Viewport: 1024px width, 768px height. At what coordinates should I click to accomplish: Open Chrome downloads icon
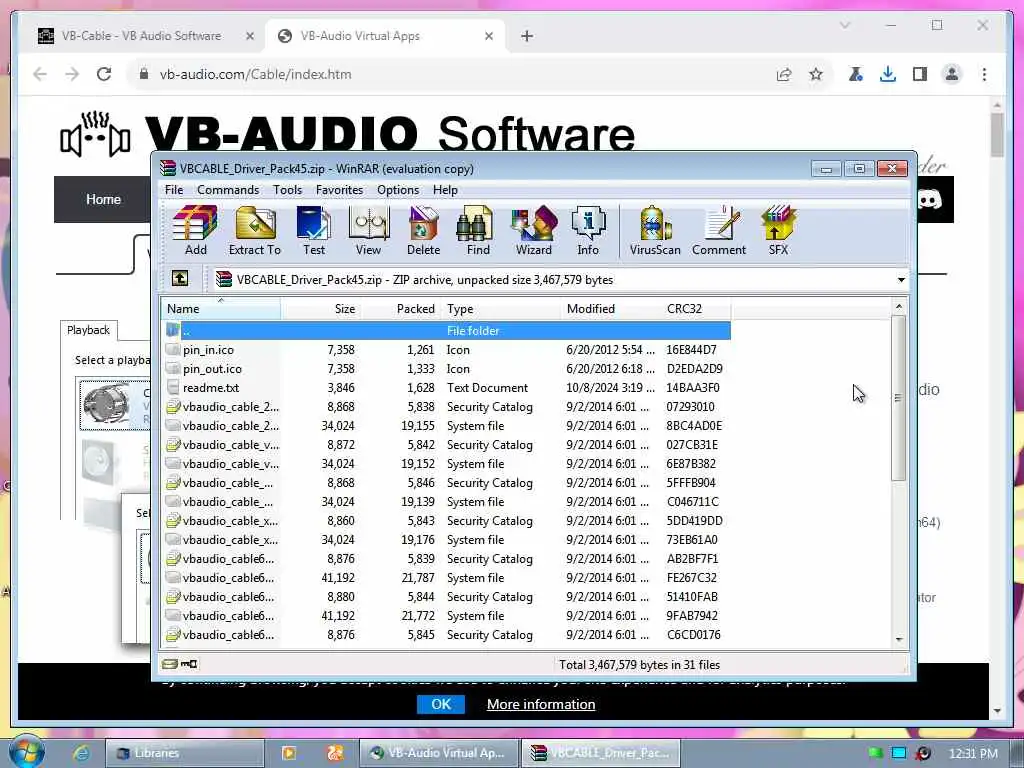pos(888,74)
